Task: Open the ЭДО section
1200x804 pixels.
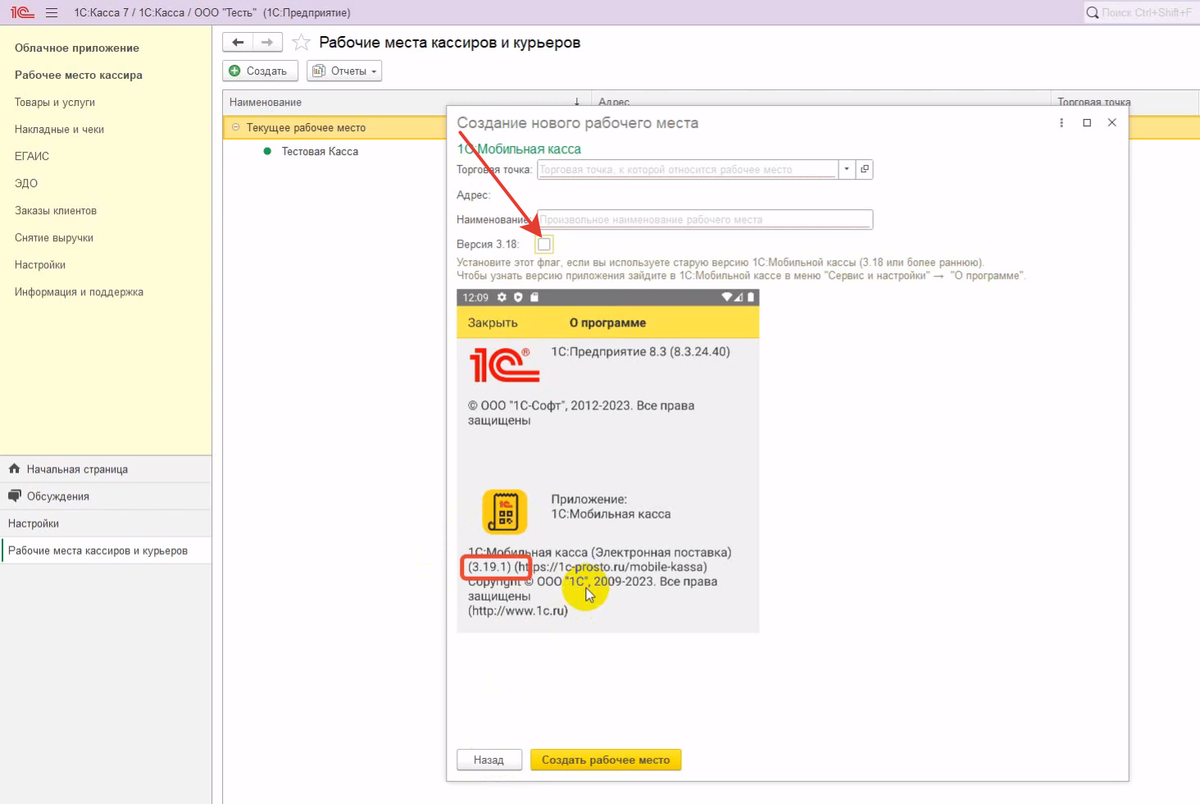Action: tap(26, 183)
